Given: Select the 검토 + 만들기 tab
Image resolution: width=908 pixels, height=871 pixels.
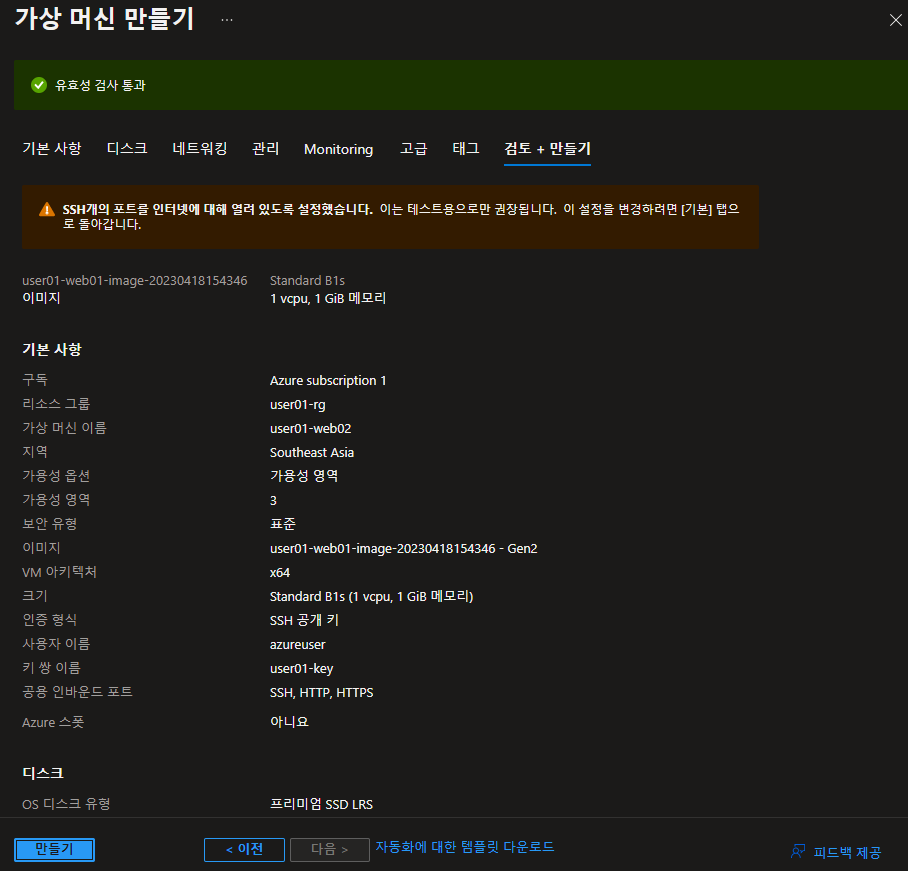Looking at the screenshot, I should coord(547,149).
